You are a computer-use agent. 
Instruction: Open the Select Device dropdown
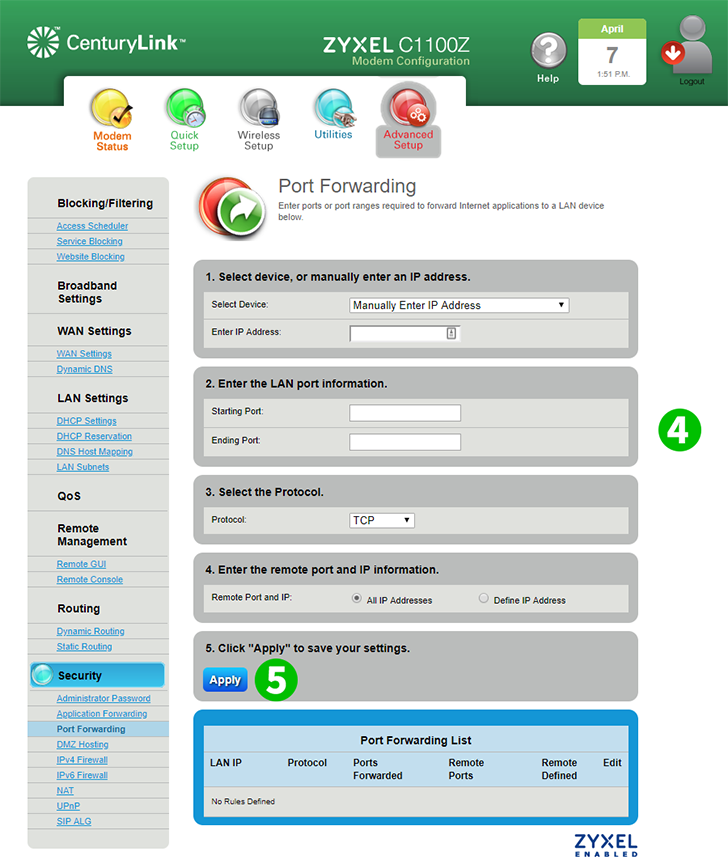click(459, 305)
